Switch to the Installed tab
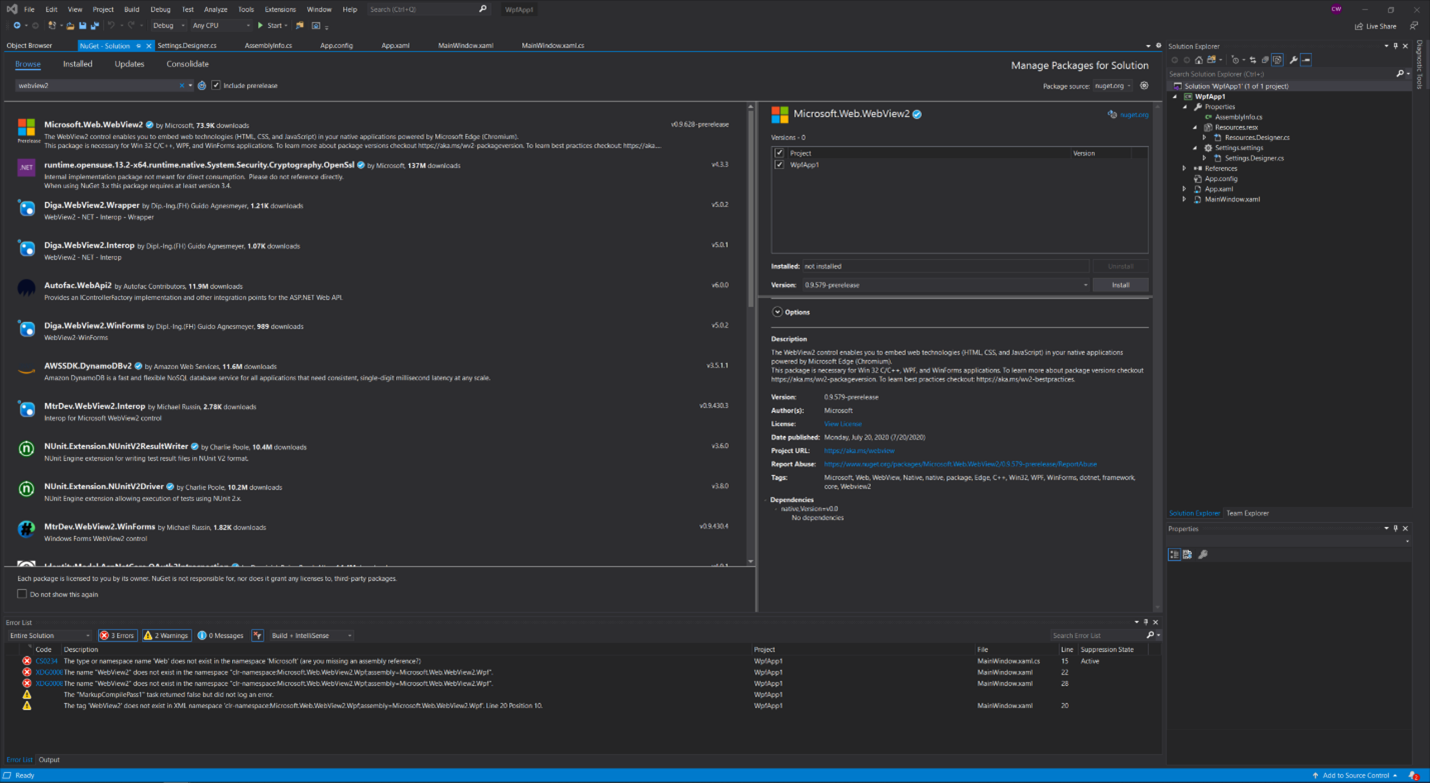The height and width of the screenshot is (783, 1430). 77,64
